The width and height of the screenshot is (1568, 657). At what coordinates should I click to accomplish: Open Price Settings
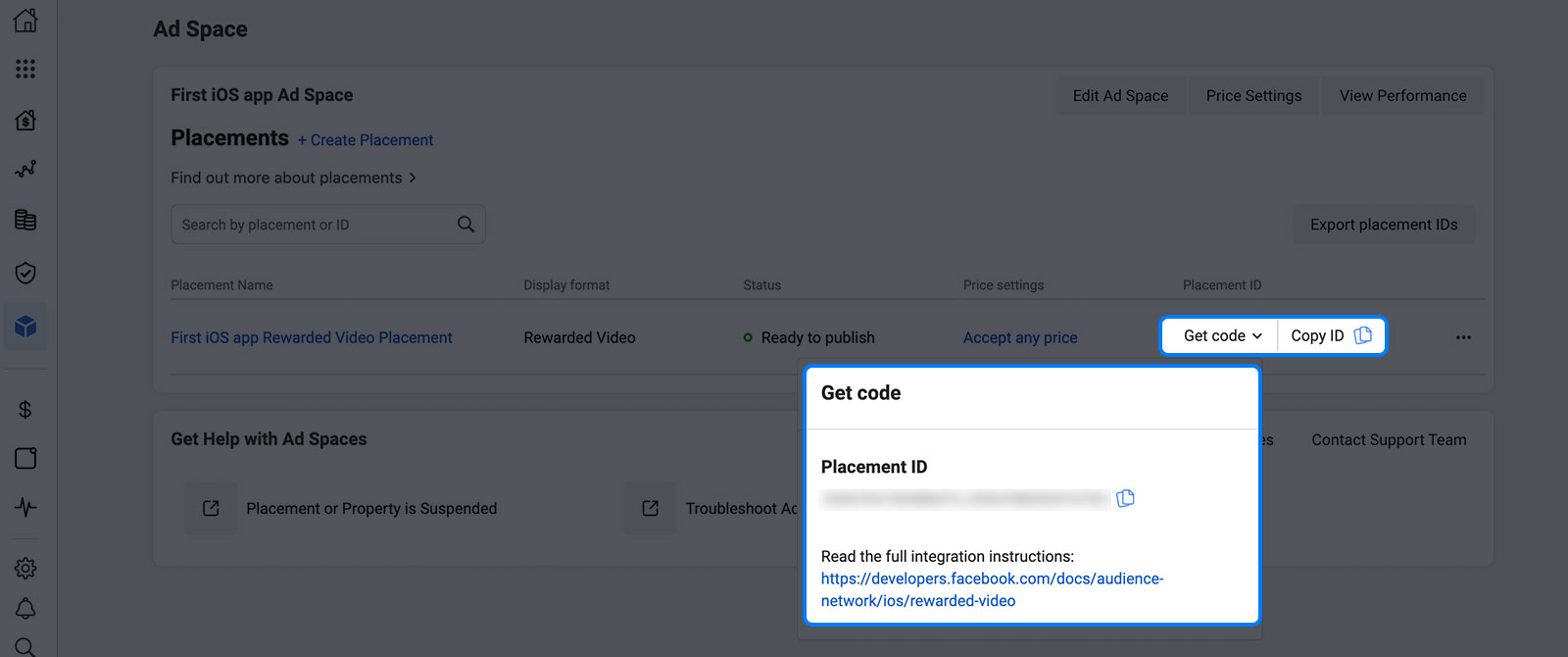(1253, 96)
